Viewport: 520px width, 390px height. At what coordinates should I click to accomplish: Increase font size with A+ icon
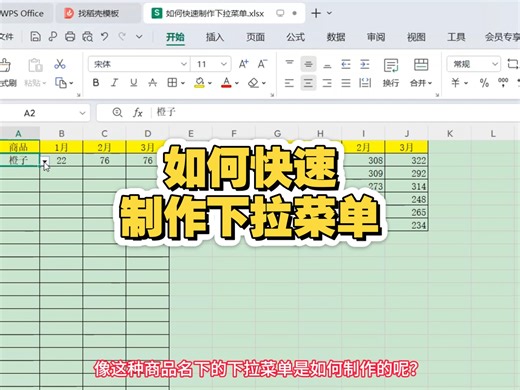(x=244, y=64)
